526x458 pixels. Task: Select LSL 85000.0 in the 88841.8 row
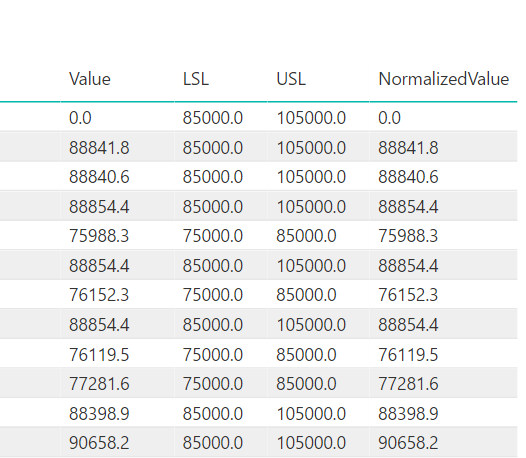(213, 148)
